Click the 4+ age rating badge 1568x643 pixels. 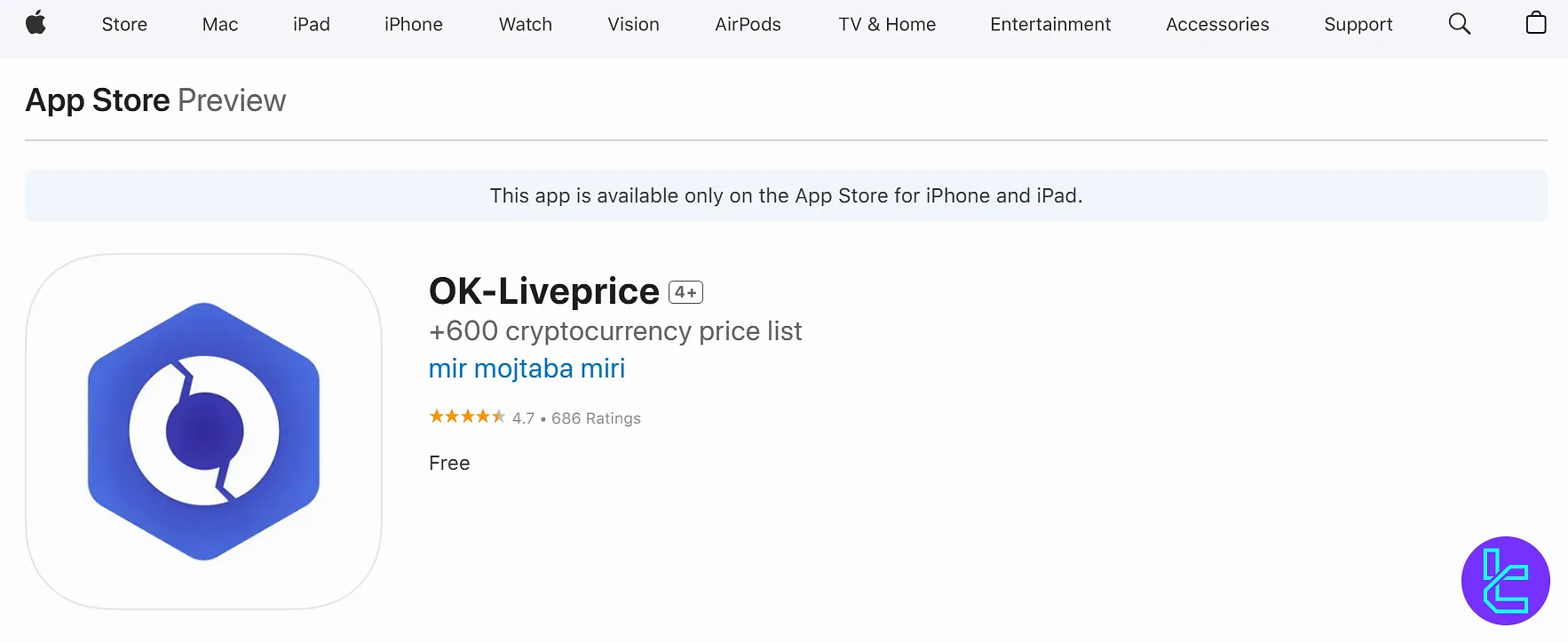[685, 292]
